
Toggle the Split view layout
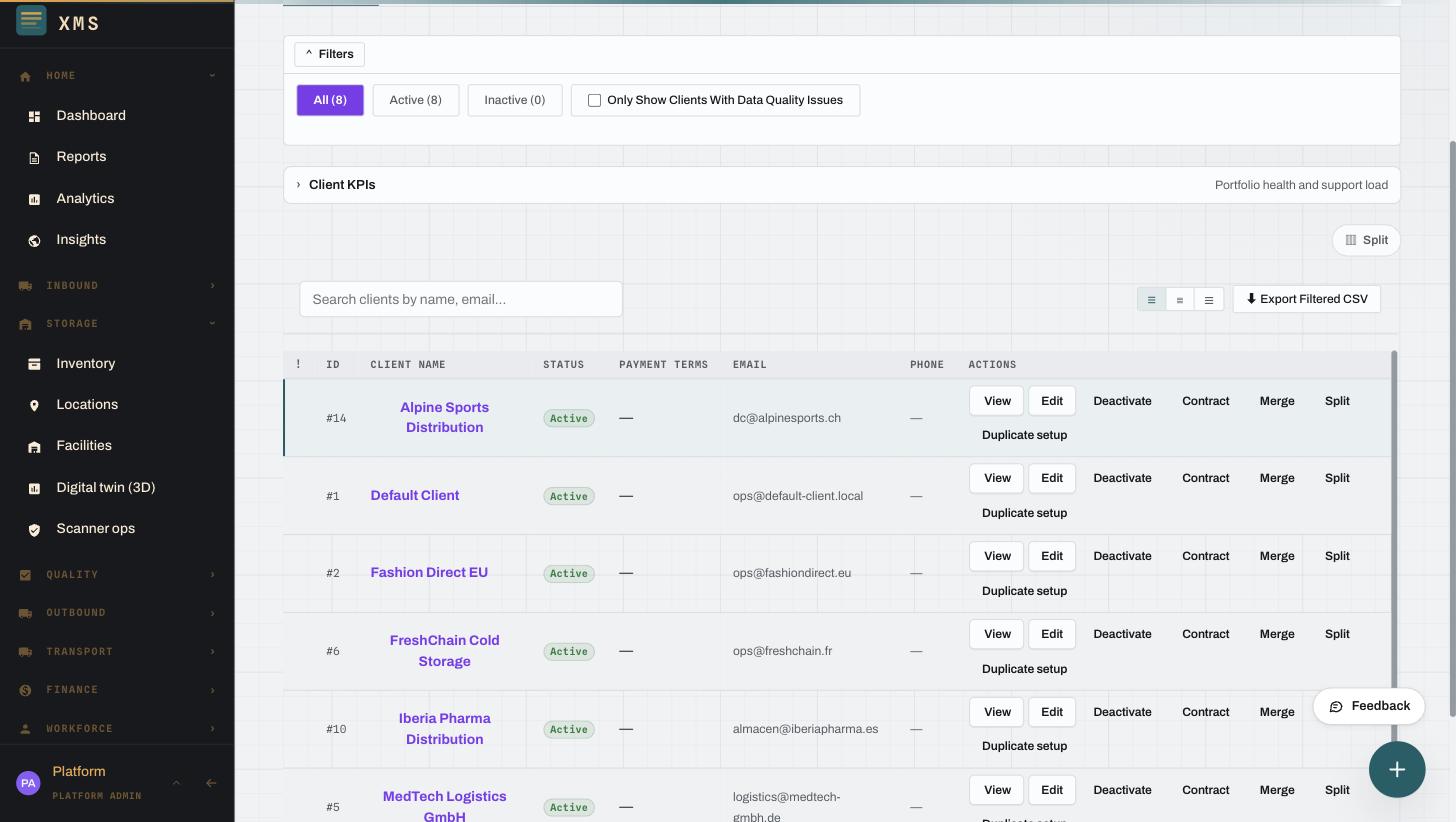pyautogui.click(x=1366, y=240)
